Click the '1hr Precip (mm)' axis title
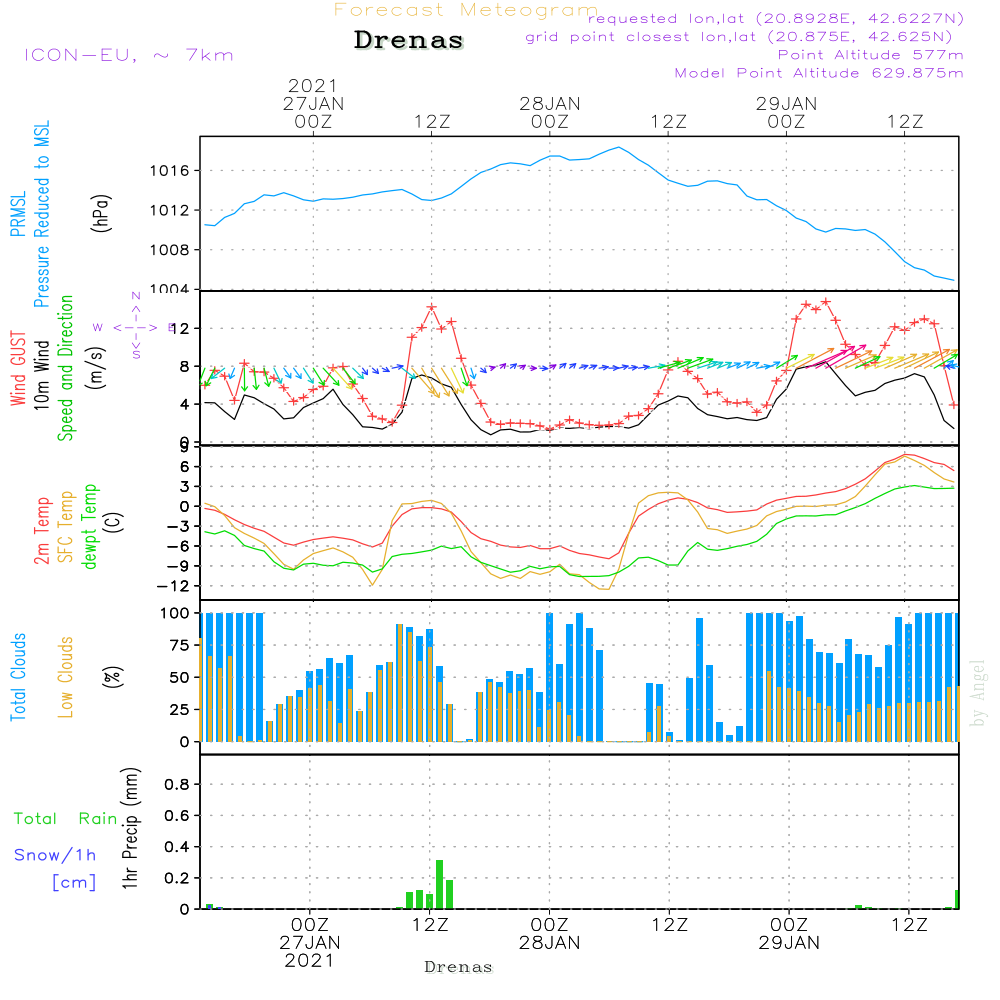 [130, 828]
